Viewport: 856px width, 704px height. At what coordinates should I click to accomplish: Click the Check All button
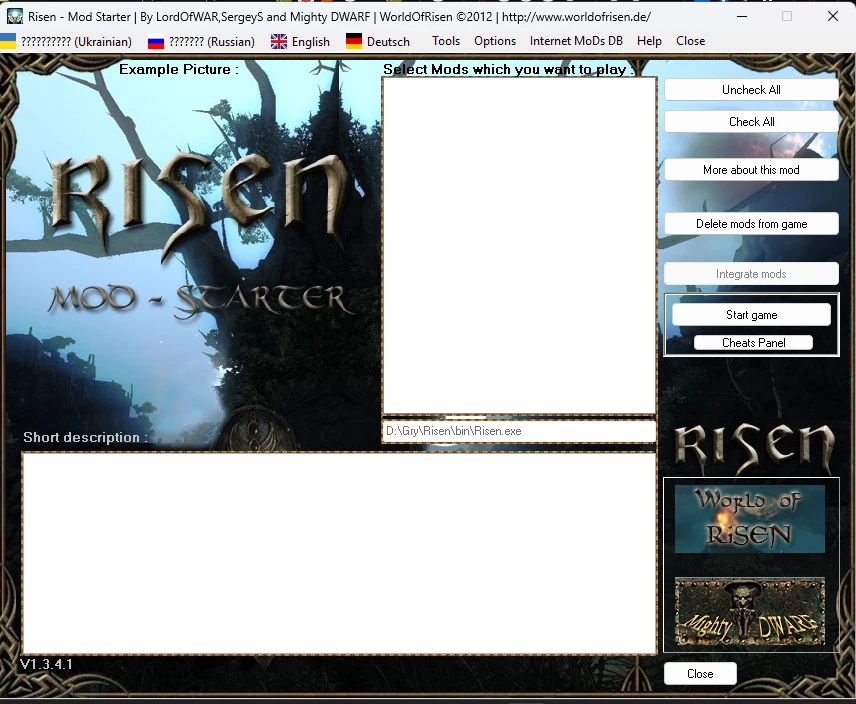(751, 122)
